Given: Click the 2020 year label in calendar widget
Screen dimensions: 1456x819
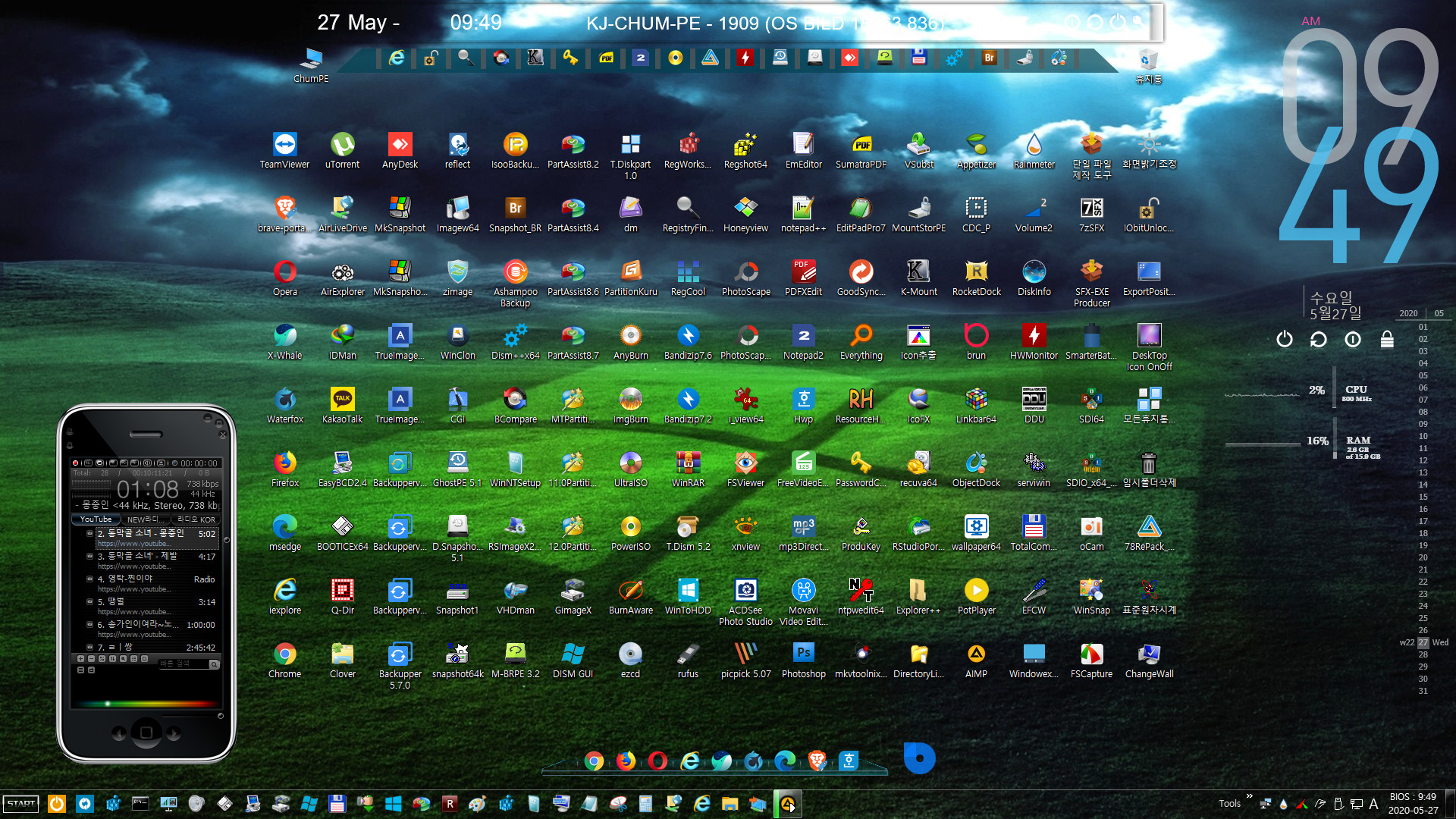Looking at the screenshot, I should pos(1408,313).
